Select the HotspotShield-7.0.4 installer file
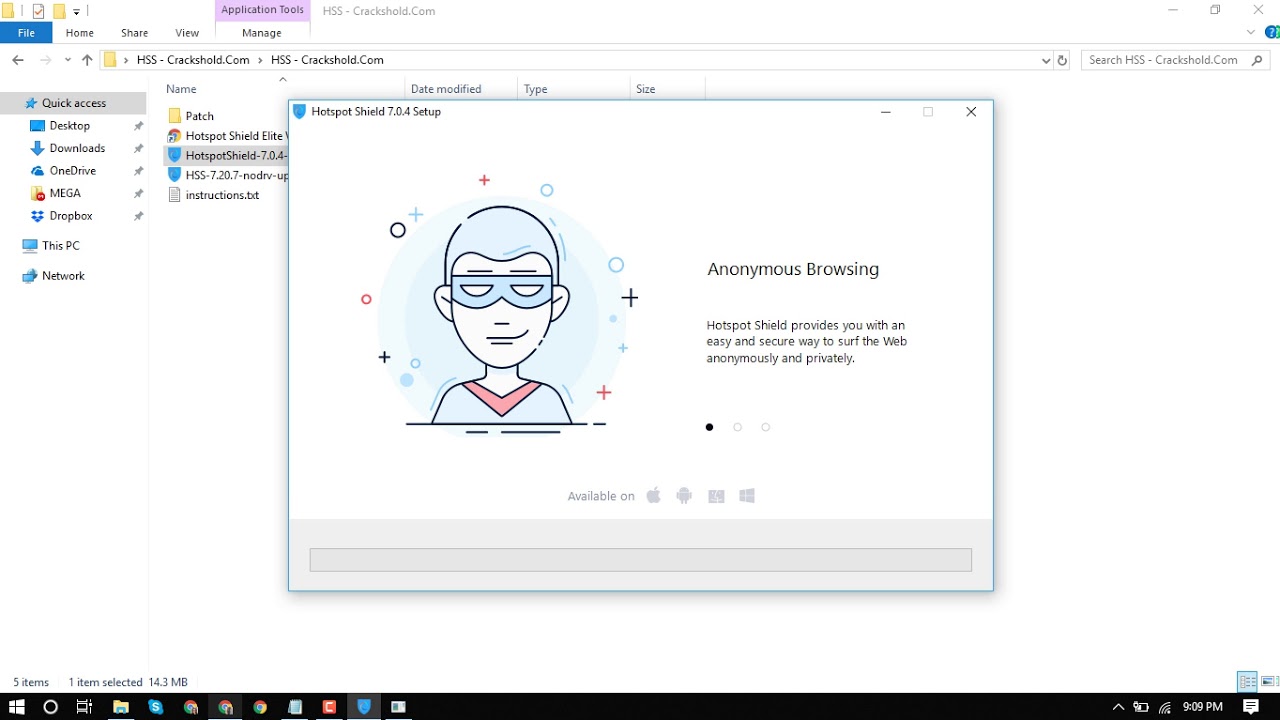 [228, 156]
